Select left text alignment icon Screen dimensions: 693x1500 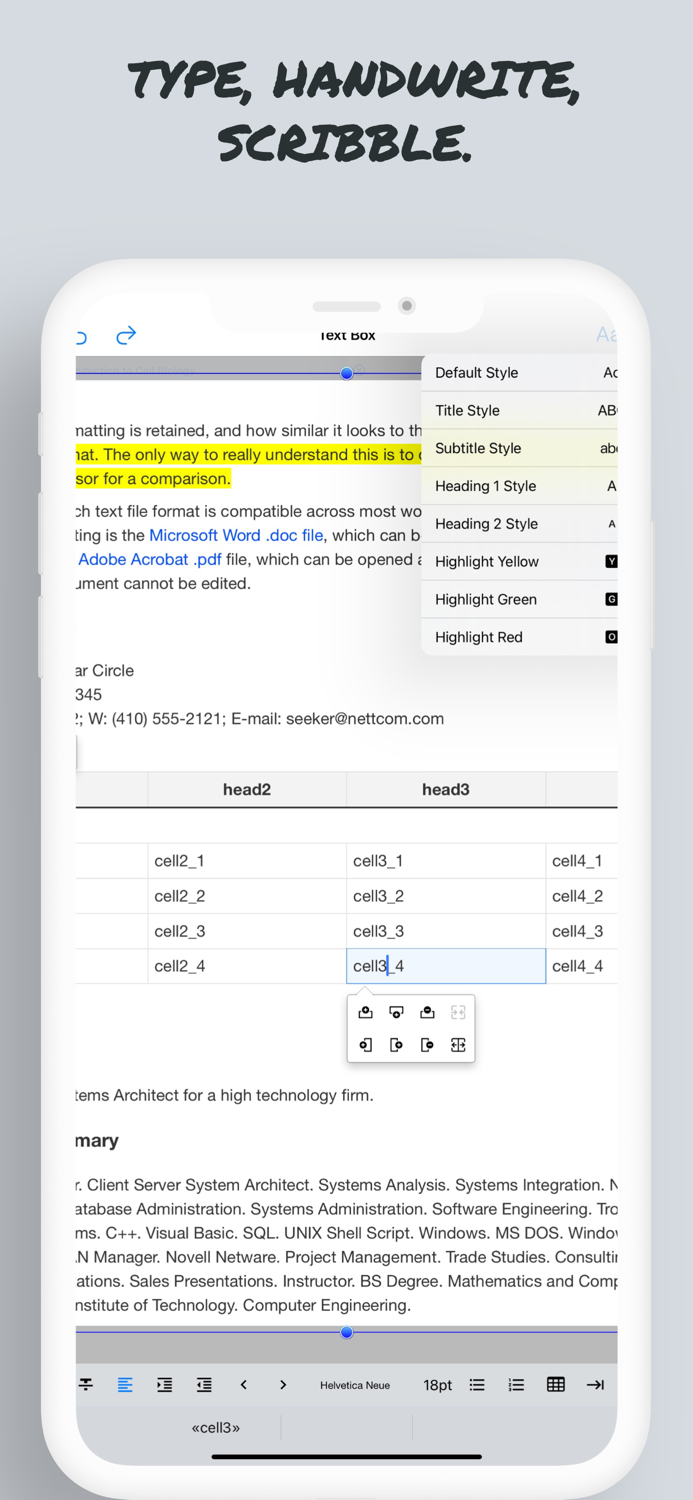point(125,1385)
